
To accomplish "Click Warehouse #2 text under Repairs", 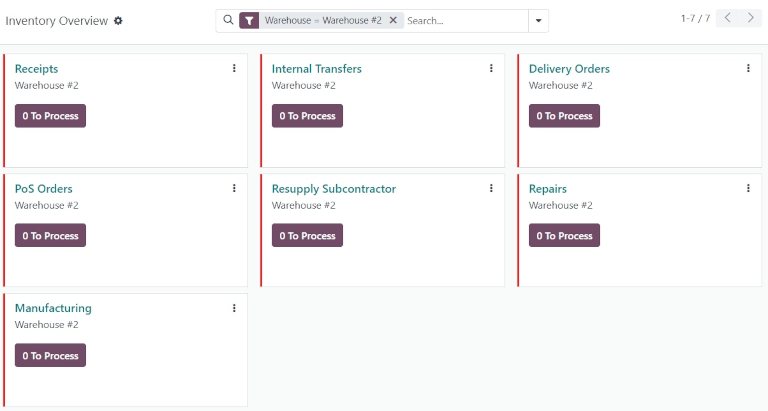I will [561, 205].
